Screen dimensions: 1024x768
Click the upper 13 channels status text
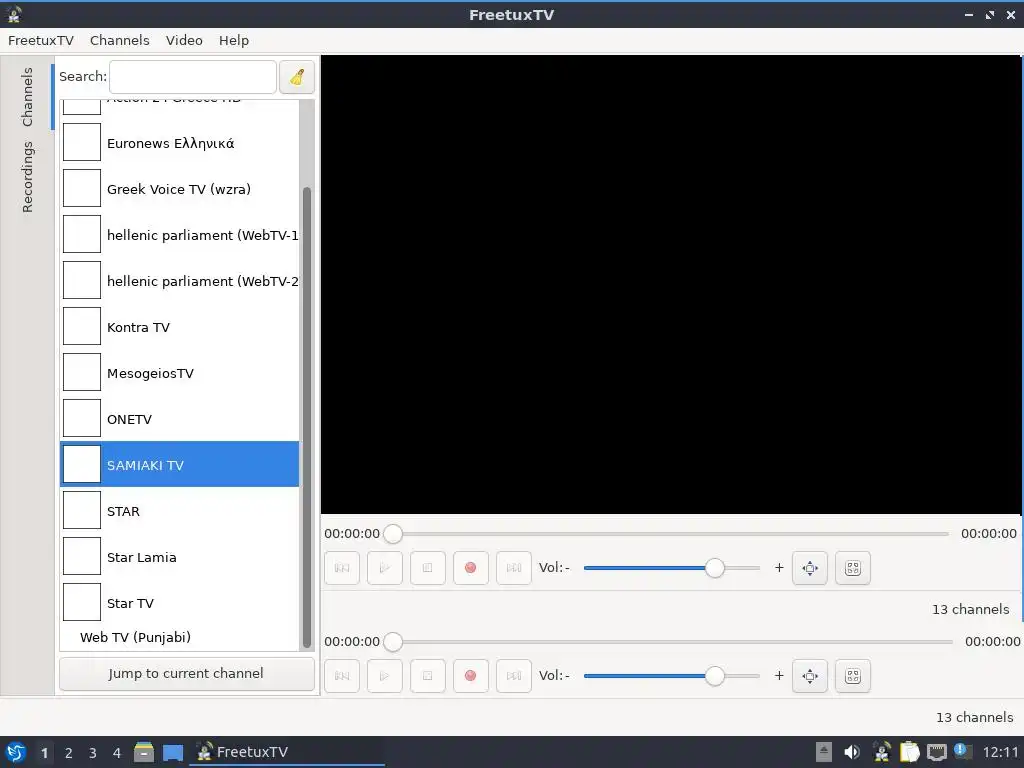pyautogui.click(x=970, y=609)
